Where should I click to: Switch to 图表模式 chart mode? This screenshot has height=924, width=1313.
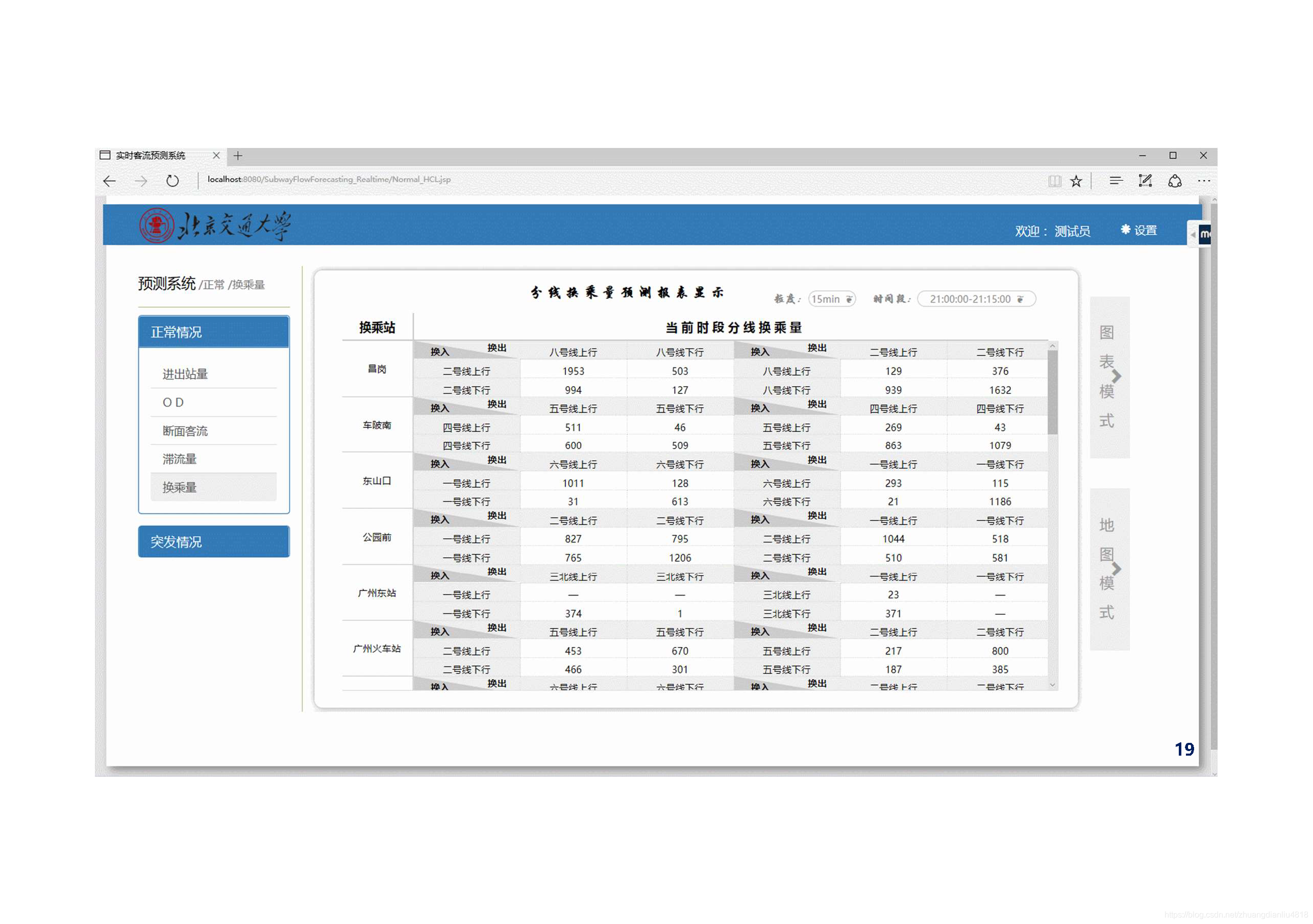(x=1109, y=378)
